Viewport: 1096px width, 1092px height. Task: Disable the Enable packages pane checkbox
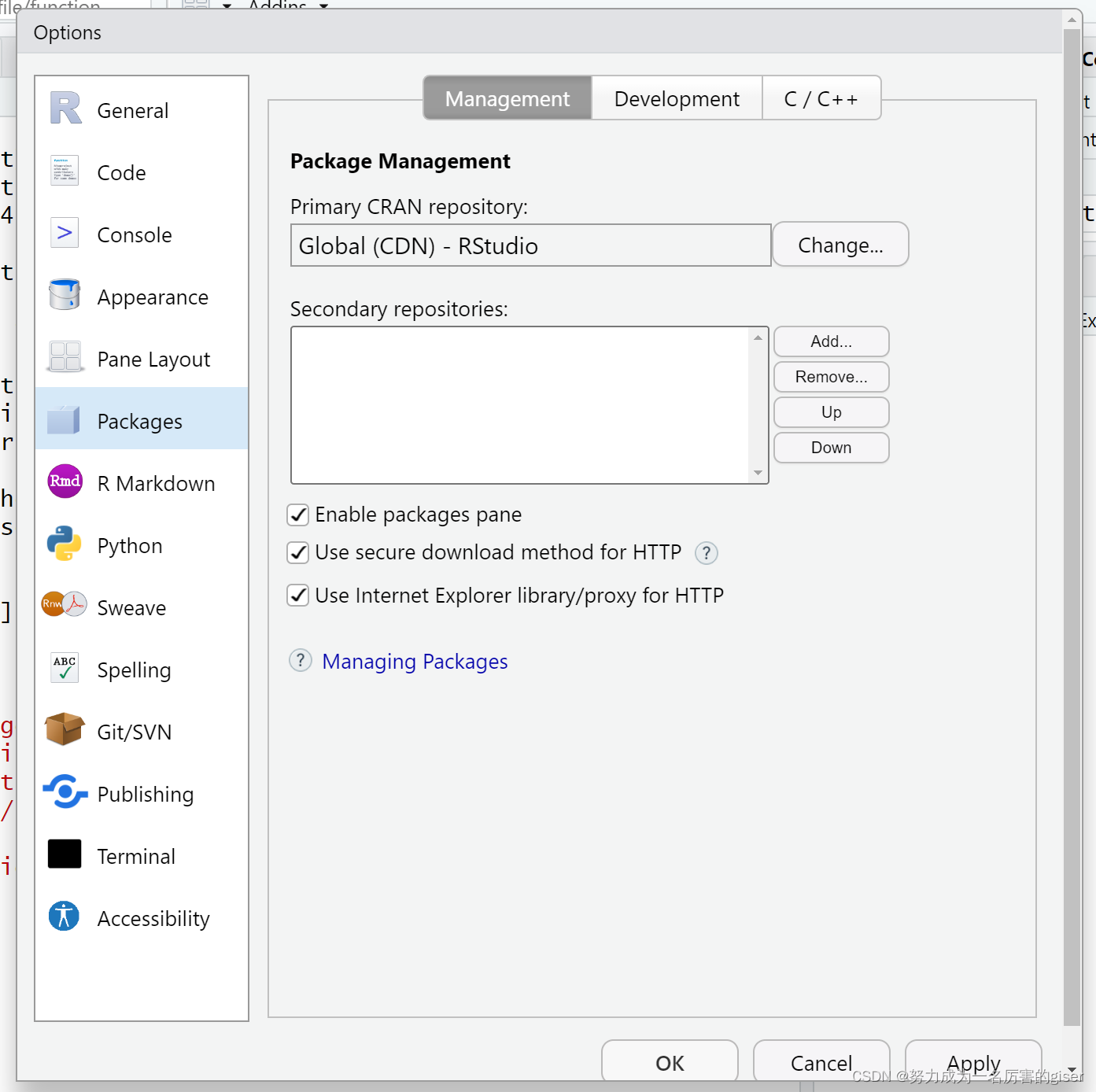coord(298,515)
